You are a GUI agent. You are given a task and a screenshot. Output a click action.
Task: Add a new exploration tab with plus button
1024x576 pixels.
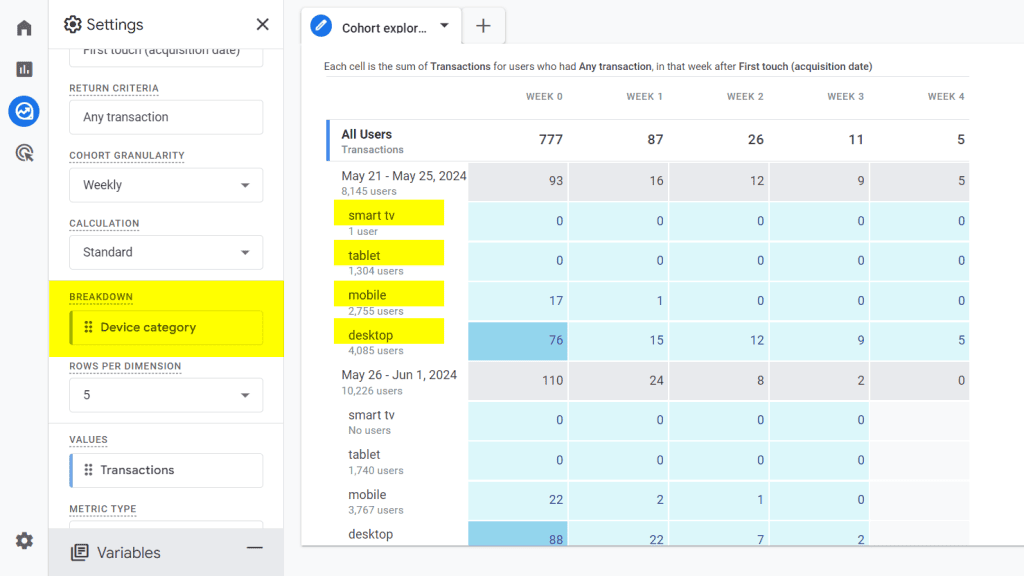[484, 27]
